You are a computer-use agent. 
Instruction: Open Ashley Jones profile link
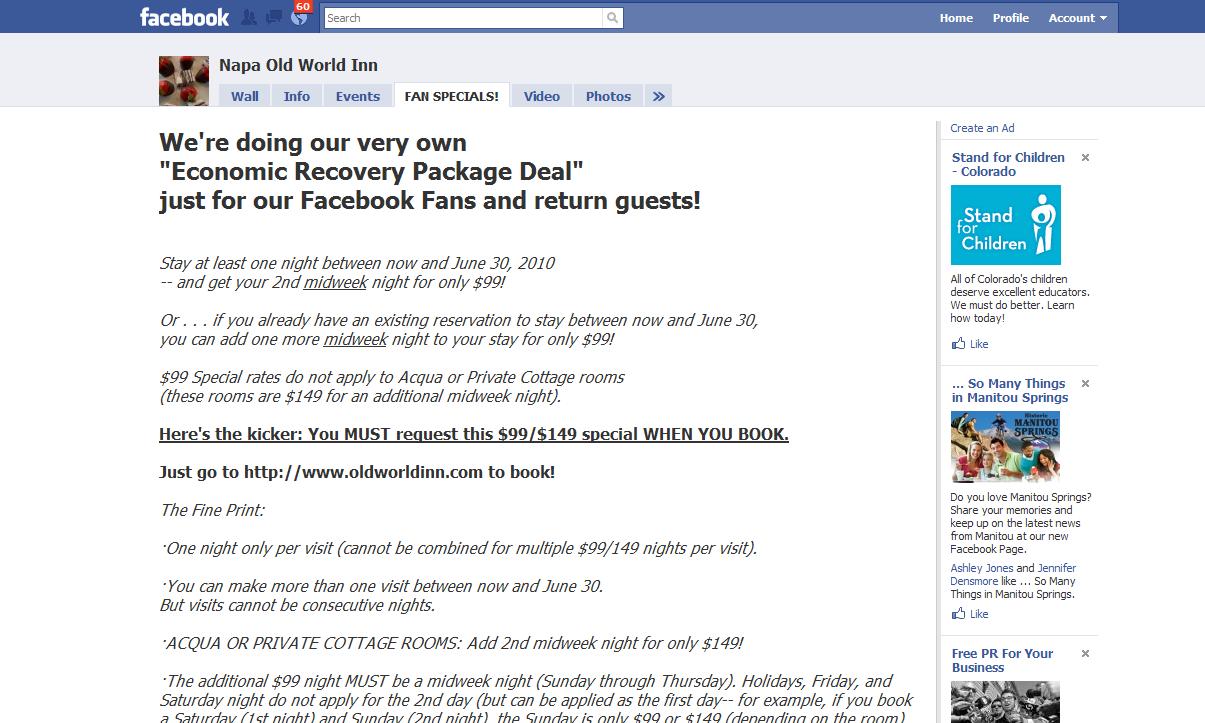pyautogui.click(x=982, y=568)
